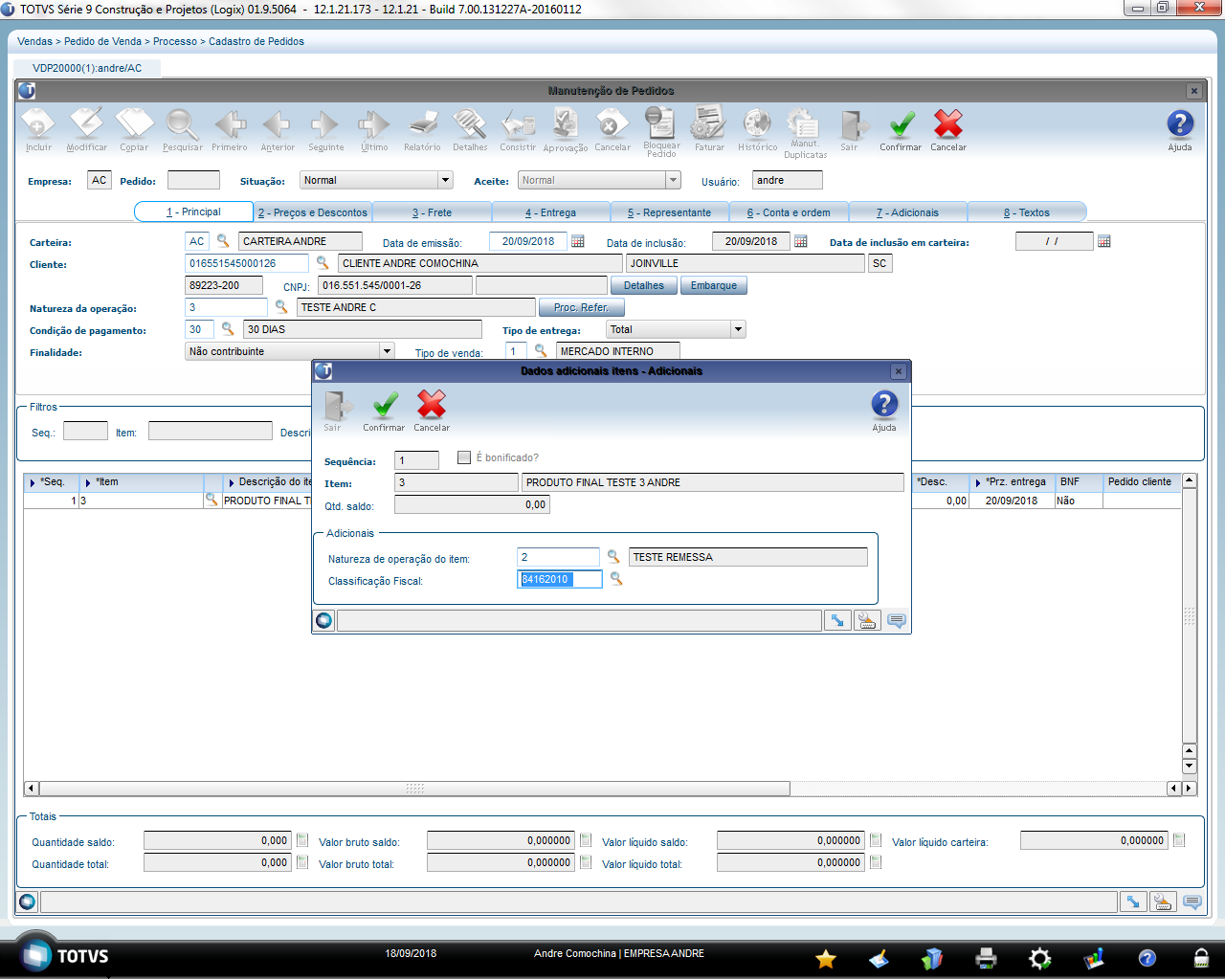
Task: Cancel the Dados adicionais itens dialog
Action: click(x=432, y=411)
